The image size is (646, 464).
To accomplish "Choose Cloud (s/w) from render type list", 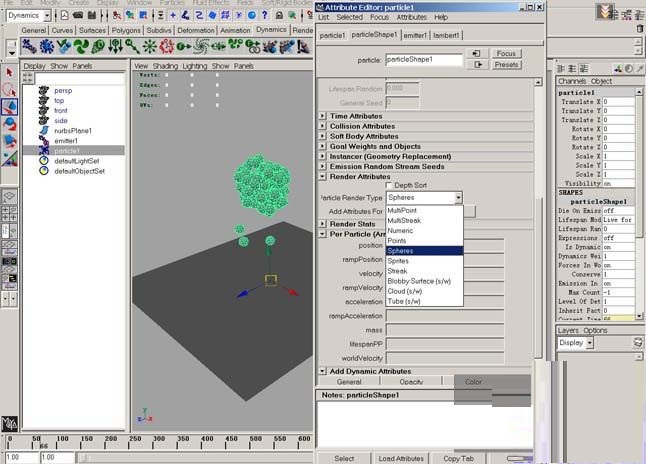I will [x=424, y=291].
